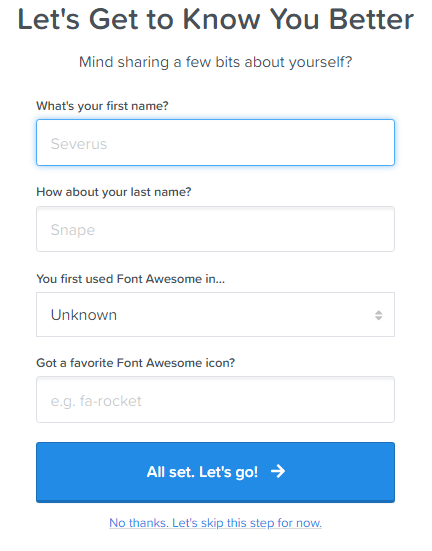Viewport: 432px width, 551px height.
Task: Click the Mind sharing a few bits subtitle
Action: pos(215,62)
